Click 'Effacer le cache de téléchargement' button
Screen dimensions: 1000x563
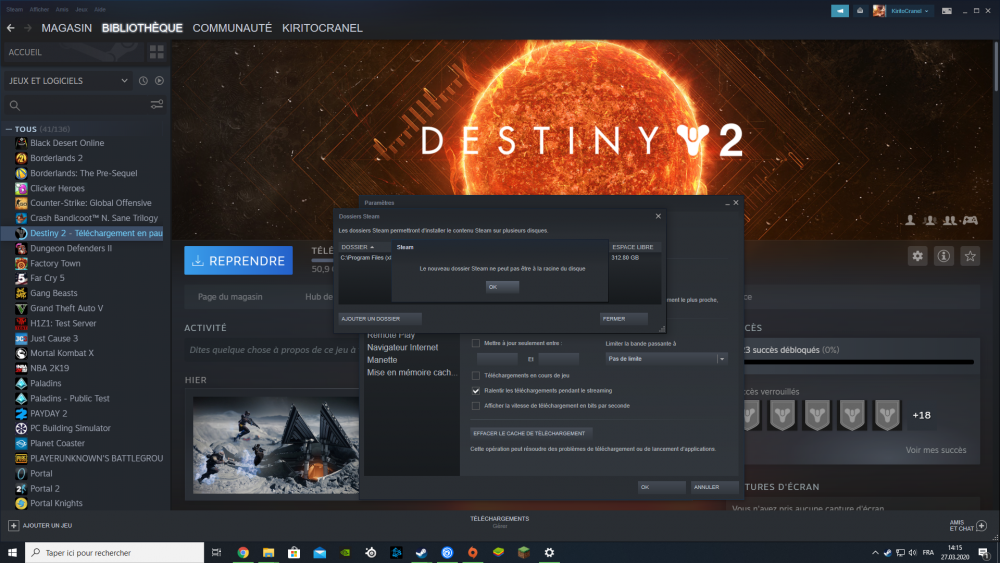531,433
